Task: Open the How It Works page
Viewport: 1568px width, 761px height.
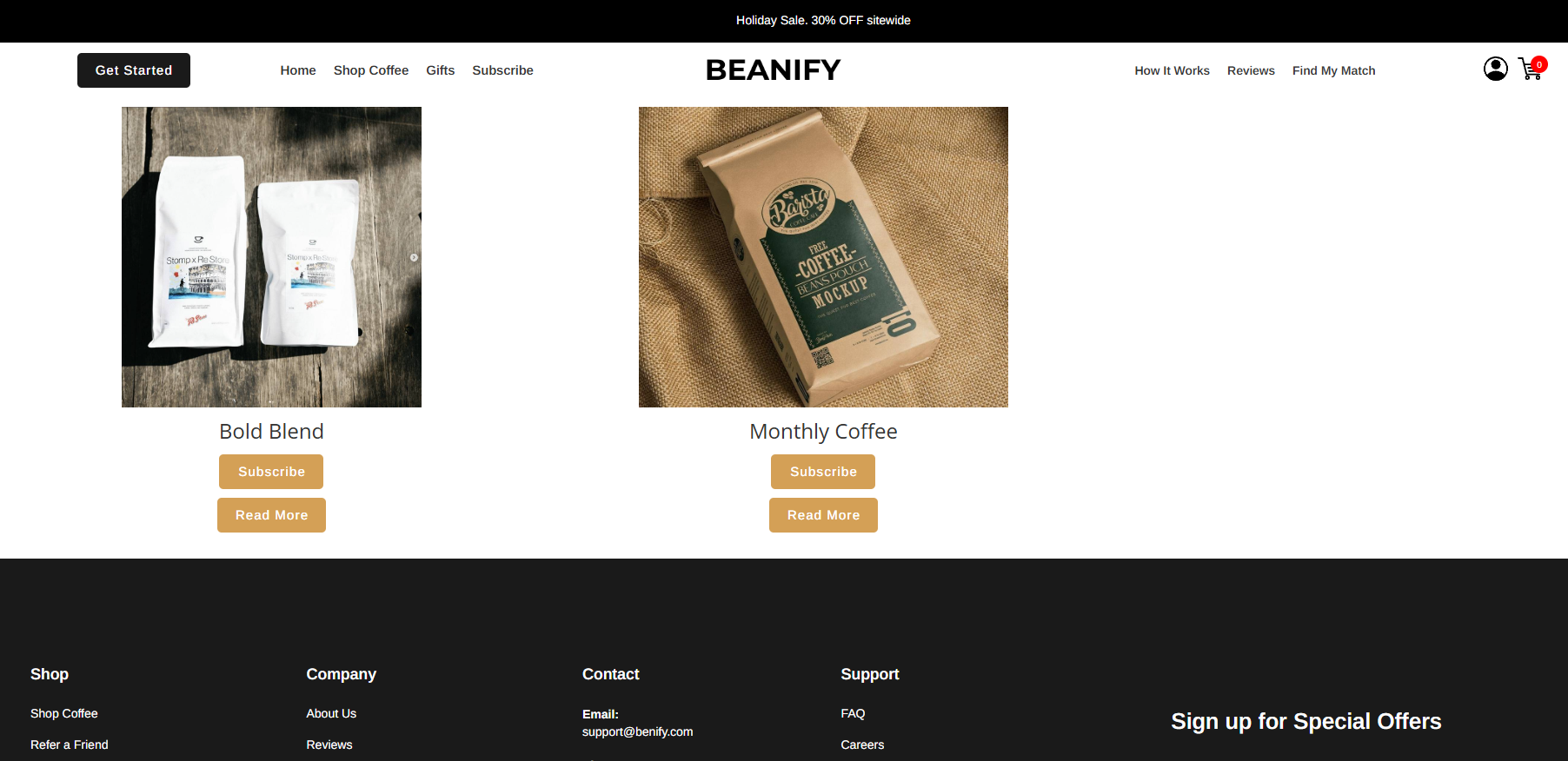Action: coord(1172,70)
